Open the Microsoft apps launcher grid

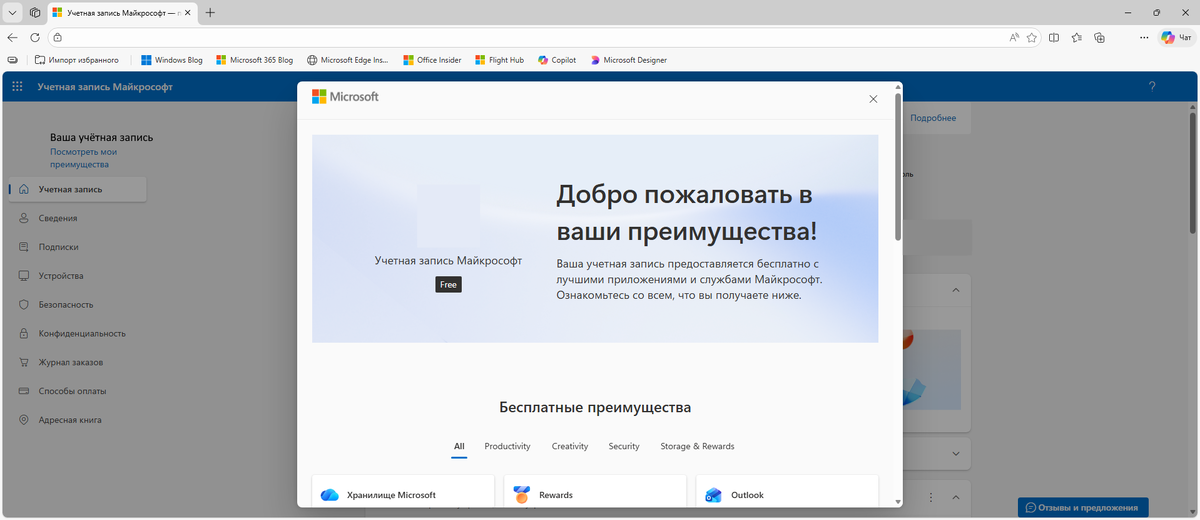pos(17,87)
